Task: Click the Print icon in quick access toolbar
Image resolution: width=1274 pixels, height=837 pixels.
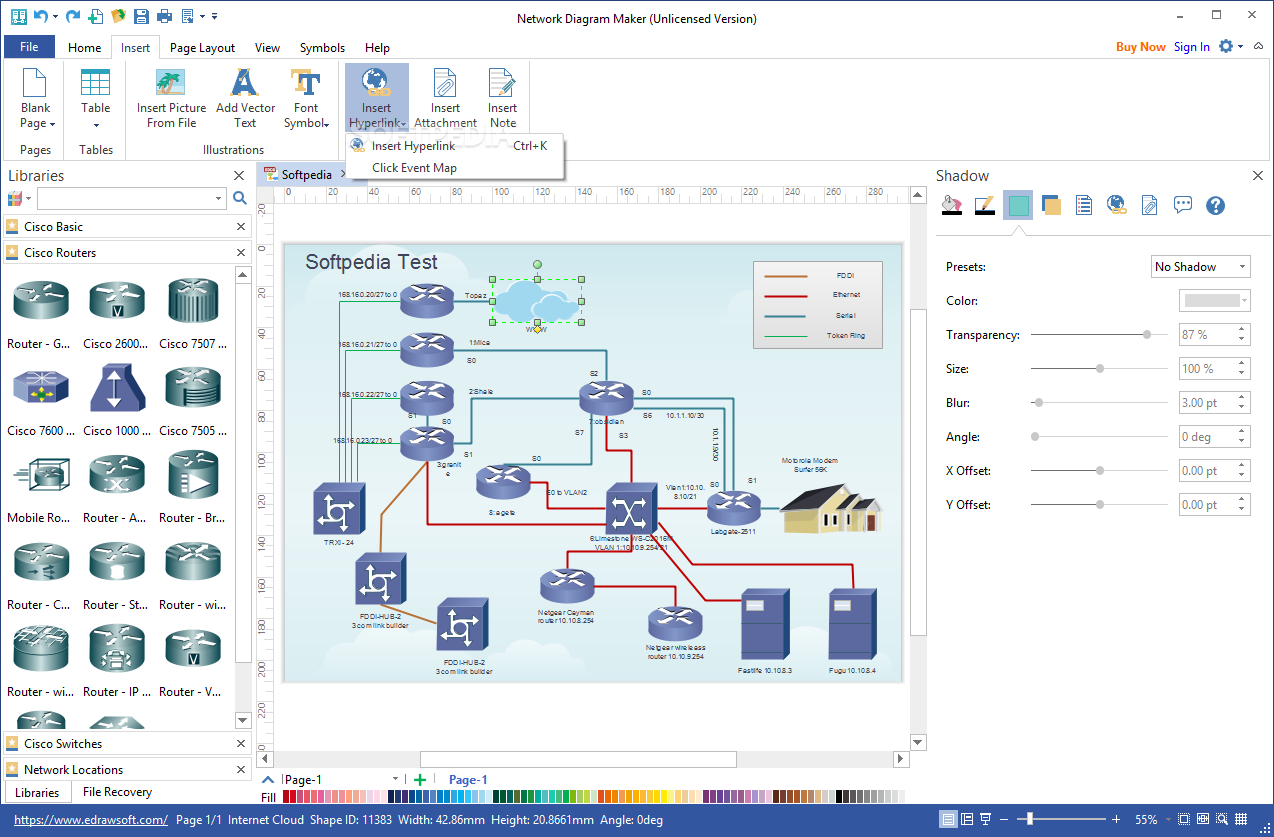Action: [x=164, y=16]
